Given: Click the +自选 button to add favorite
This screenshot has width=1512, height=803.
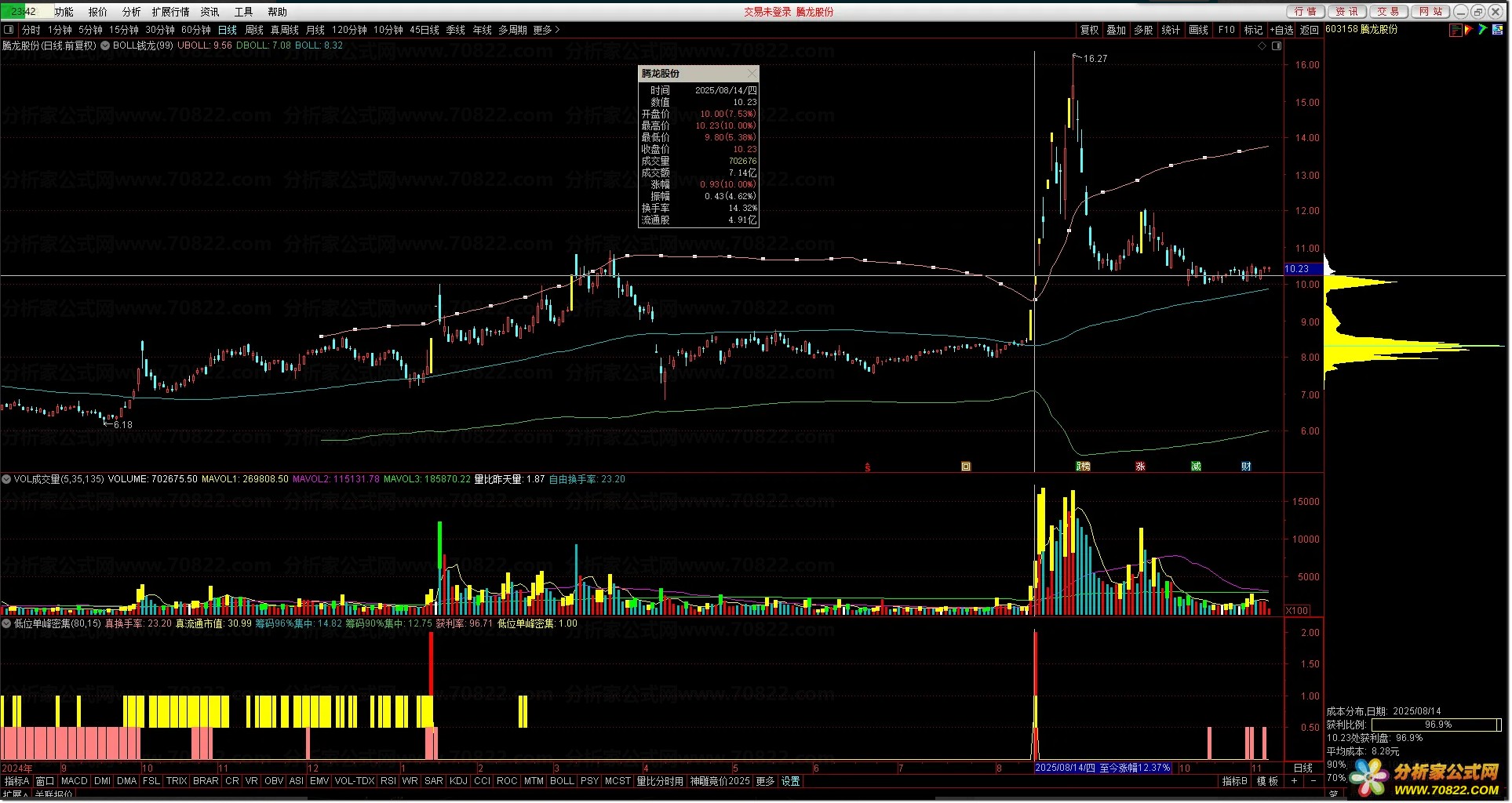Looking at the screenshot, I should [1281, 30].
